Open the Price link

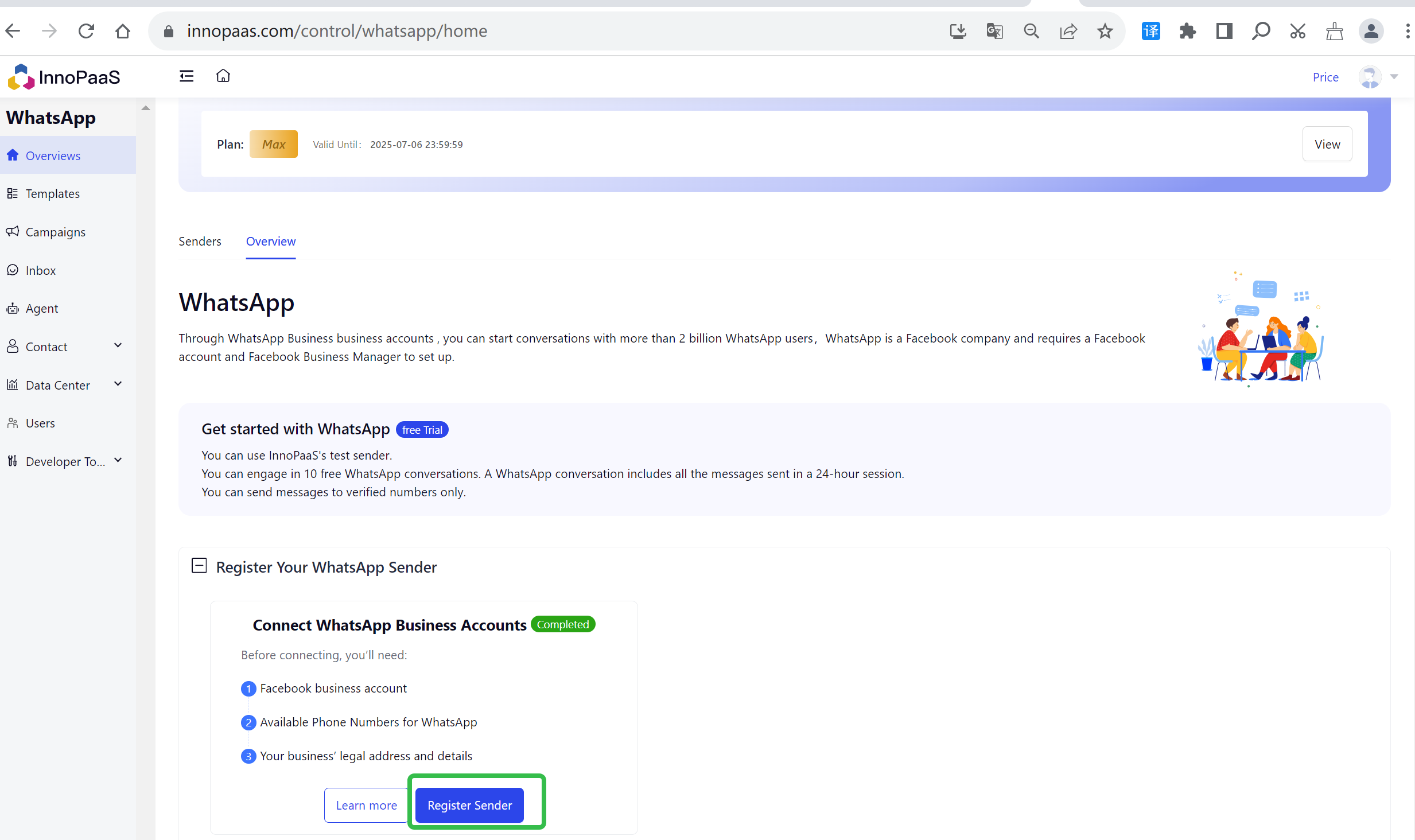pos(1325,77)
